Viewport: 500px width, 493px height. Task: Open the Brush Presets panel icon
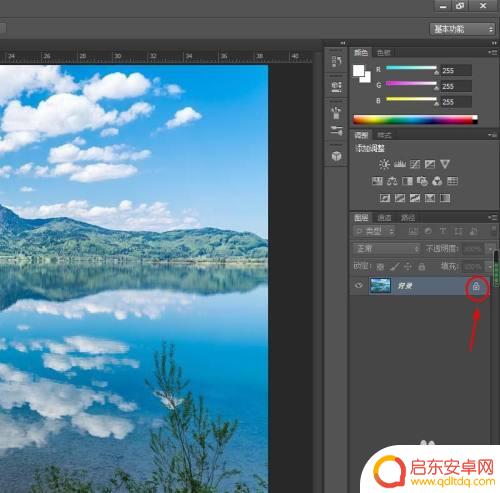point(336,130)
